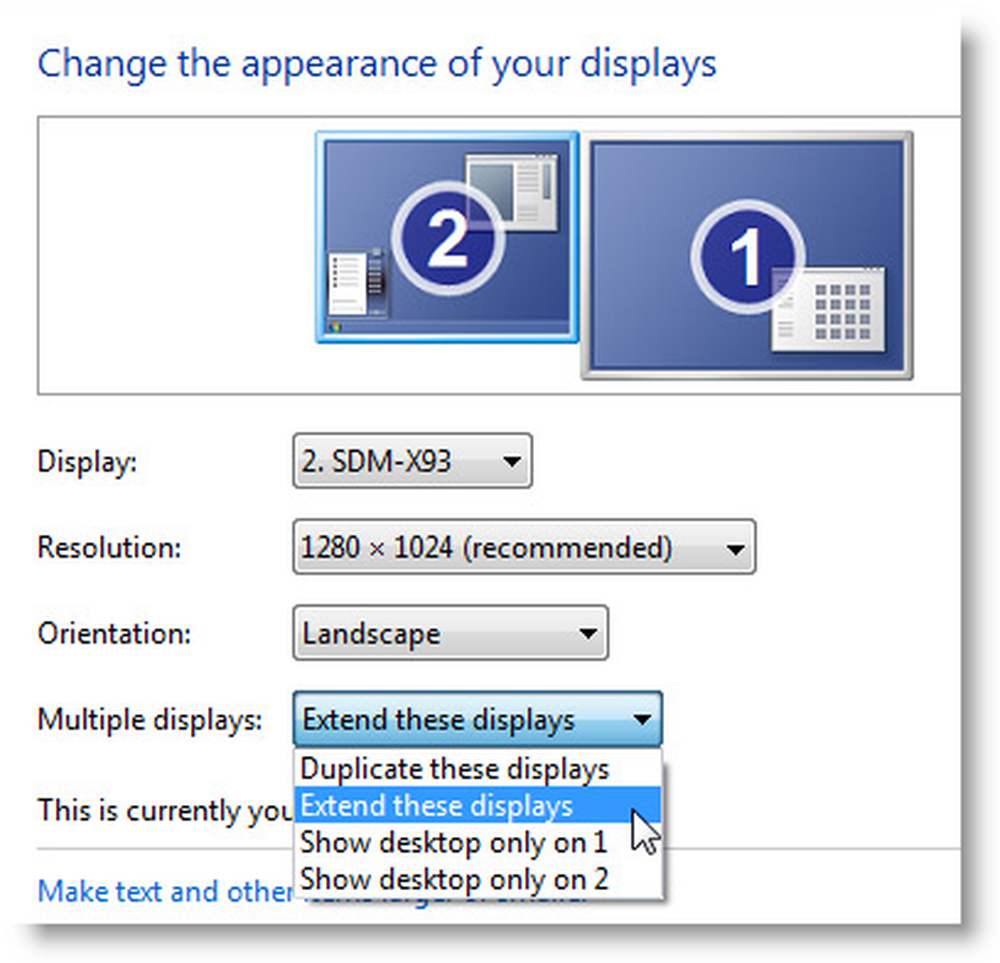Open the Resolution dropdown arrow
Screen dimensions: 1000x963
click(734, 548)
